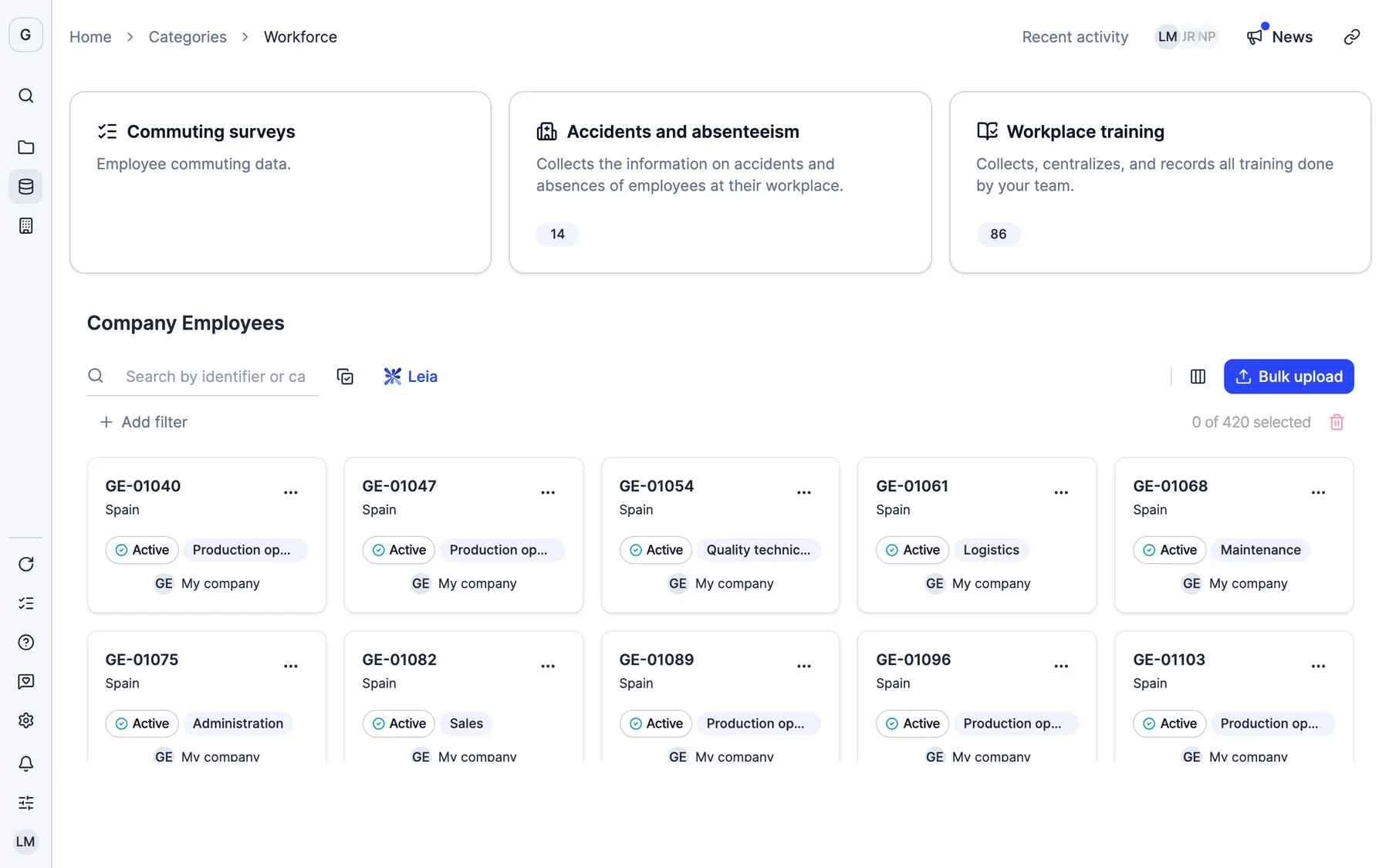
Task: Open the help question mark icon
Action: coord(25,643)
